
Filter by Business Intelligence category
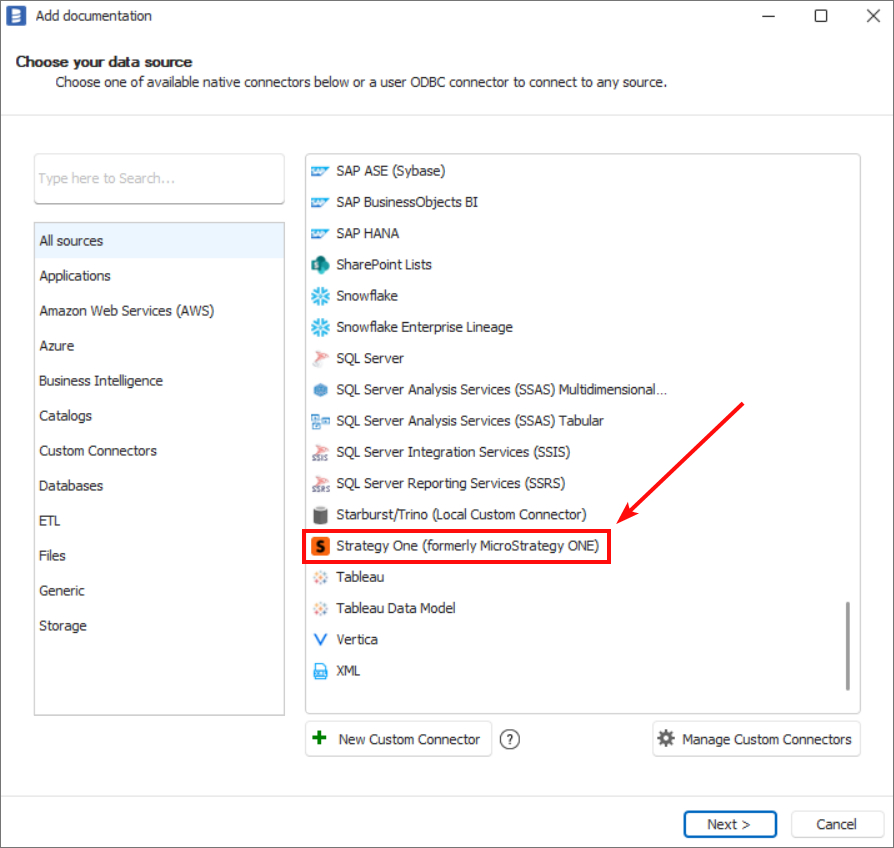click(x=159, y=381)
